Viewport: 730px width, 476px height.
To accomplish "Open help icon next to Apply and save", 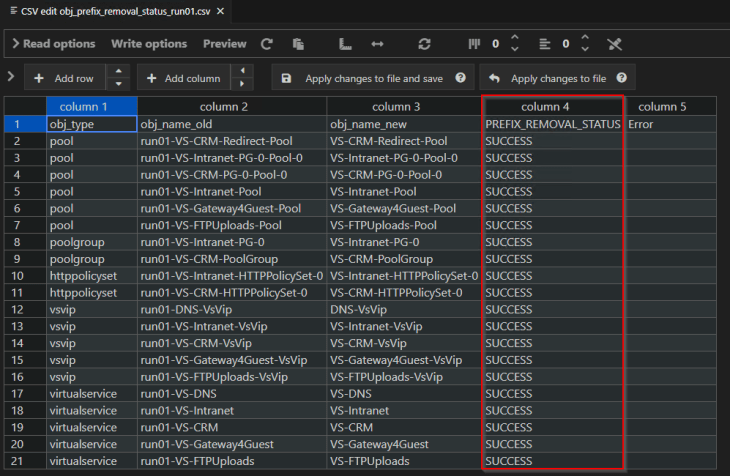I will (460, 78).
